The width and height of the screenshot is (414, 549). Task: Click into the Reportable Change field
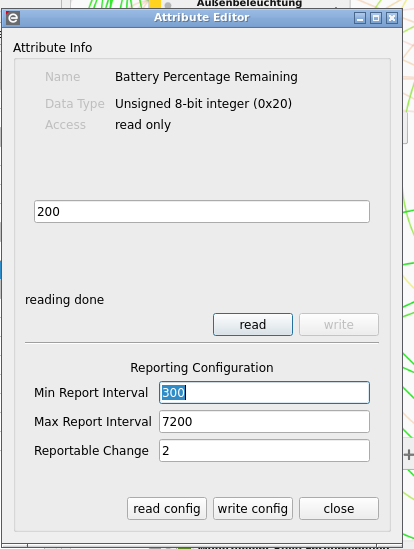coord(264,451)
